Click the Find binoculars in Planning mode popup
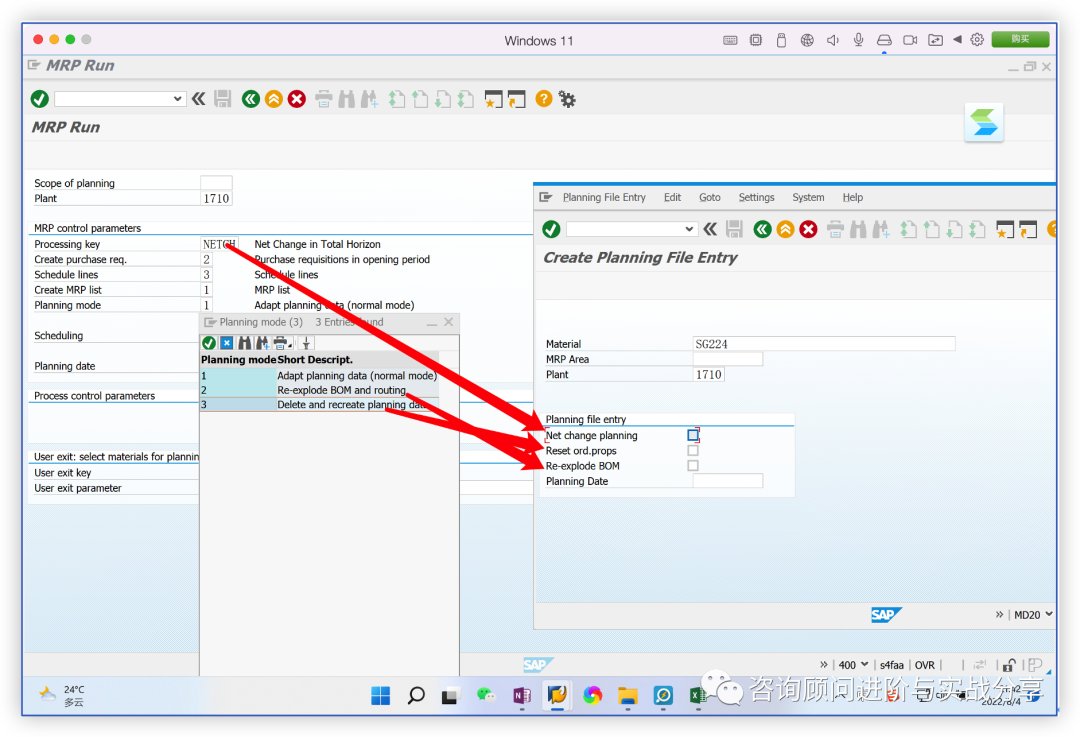This screenshot has height=737, width=1080. point(245,342)
